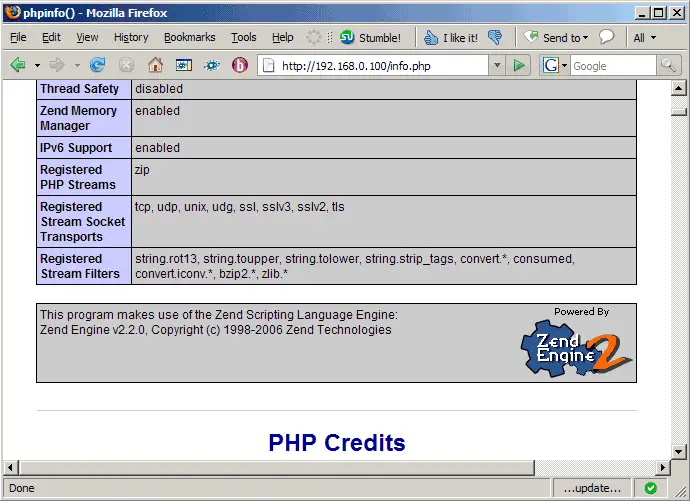Open the View menu

click(x=87, y=38)
